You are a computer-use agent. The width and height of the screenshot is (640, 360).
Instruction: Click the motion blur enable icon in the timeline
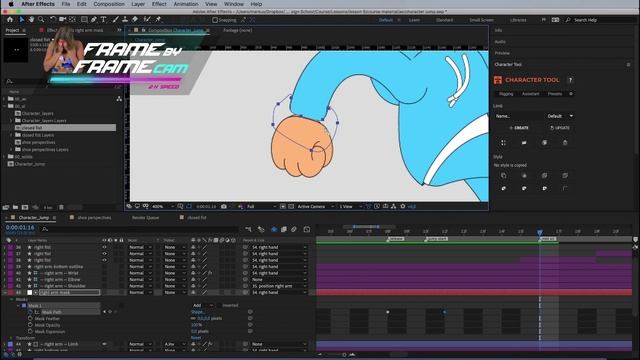tap(293, 229)
